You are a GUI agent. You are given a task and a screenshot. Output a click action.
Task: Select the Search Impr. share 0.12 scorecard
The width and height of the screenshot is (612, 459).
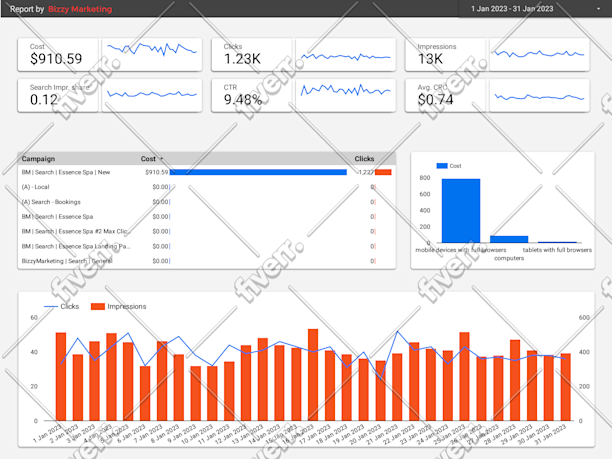pos(58,96)
